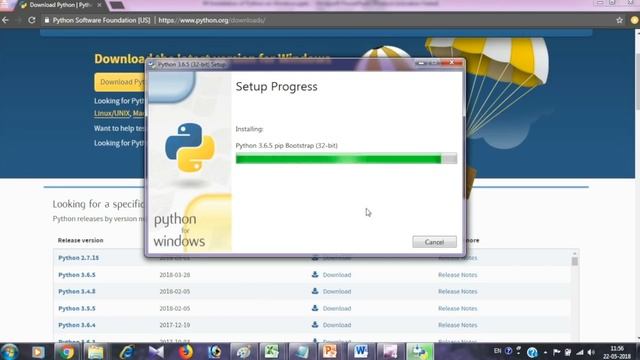The width and height of the screenshot is (640, 360).
Task: Click the EN language indicator
Action: (497, 351)
